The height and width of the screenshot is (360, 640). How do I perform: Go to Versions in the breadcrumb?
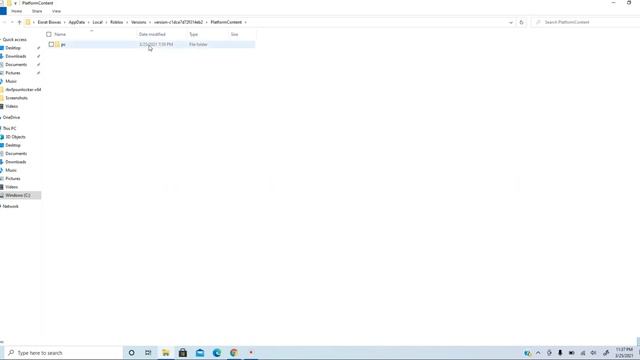pyautogui.click(x=138, y=22)
